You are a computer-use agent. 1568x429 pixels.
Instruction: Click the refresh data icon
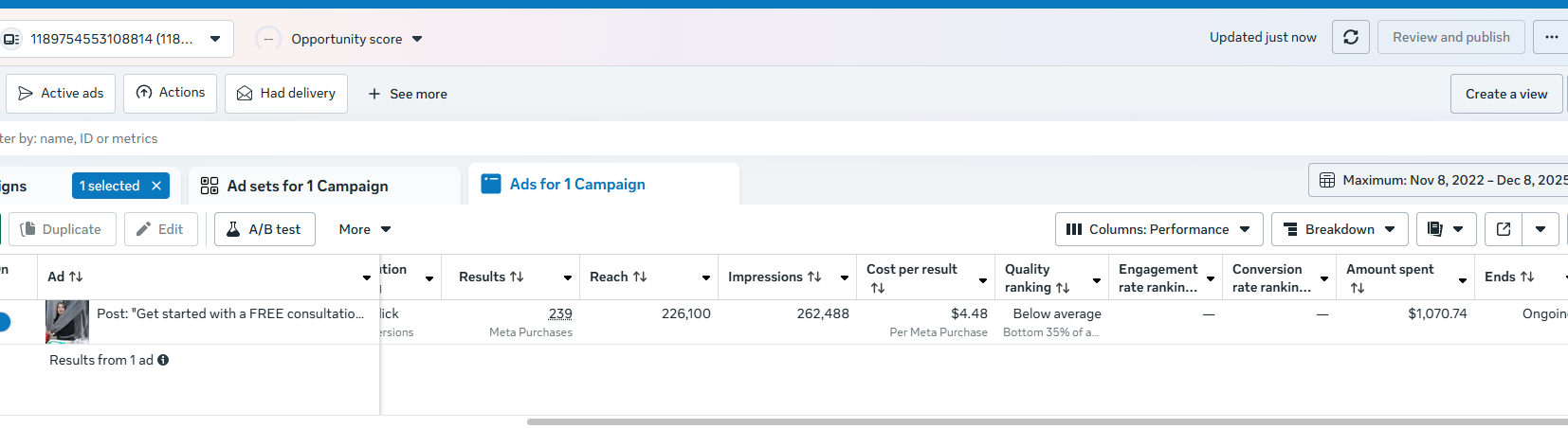pyautogui.click(x=1351, y=37)
